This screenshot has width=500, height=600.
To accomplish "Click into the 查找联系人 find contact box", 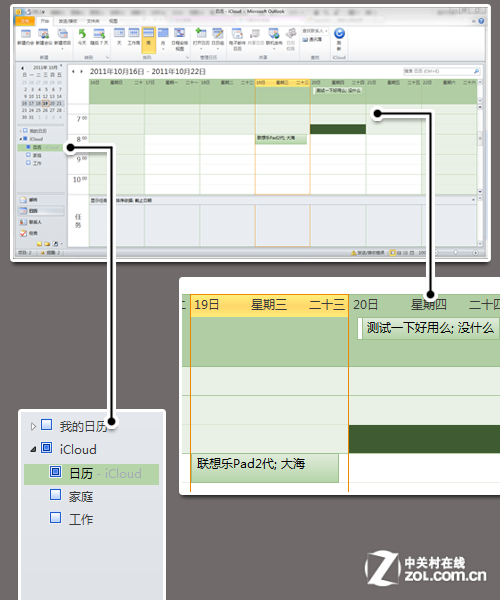I will (314, 31).
